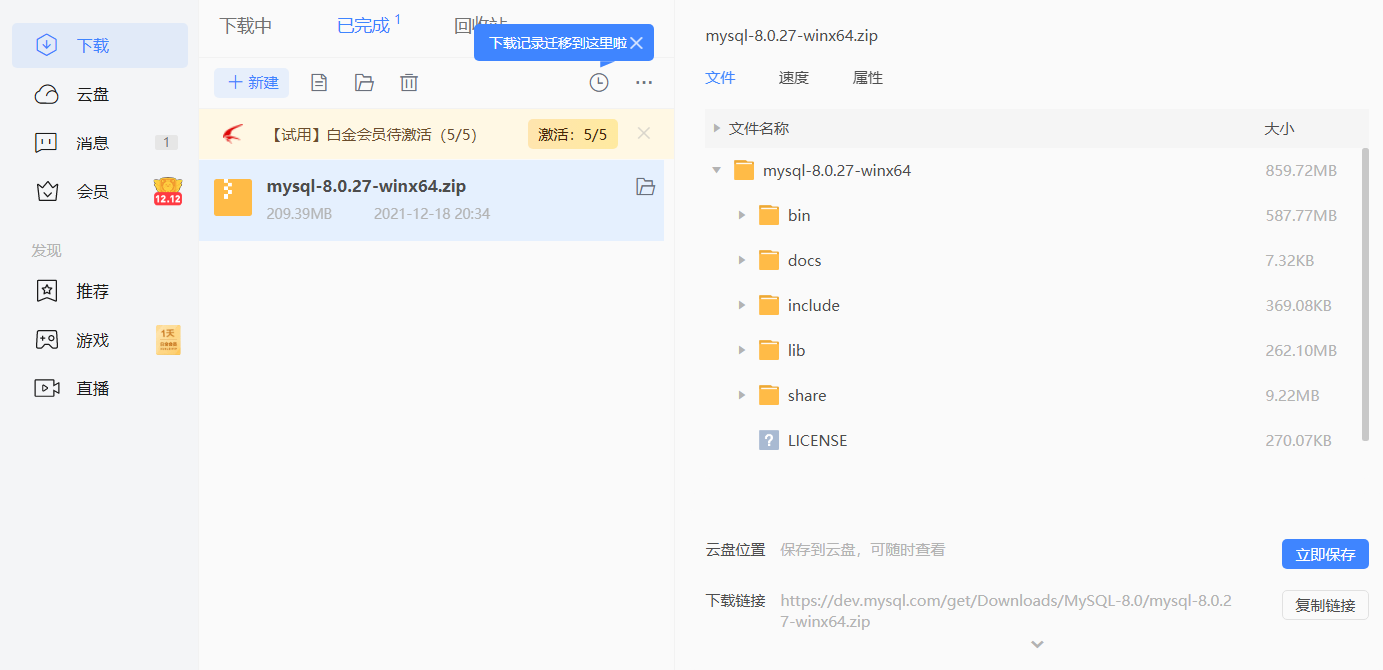1383x670 pixels.
Task: Open task details with the document icon
Action: (x=319, y=82)
